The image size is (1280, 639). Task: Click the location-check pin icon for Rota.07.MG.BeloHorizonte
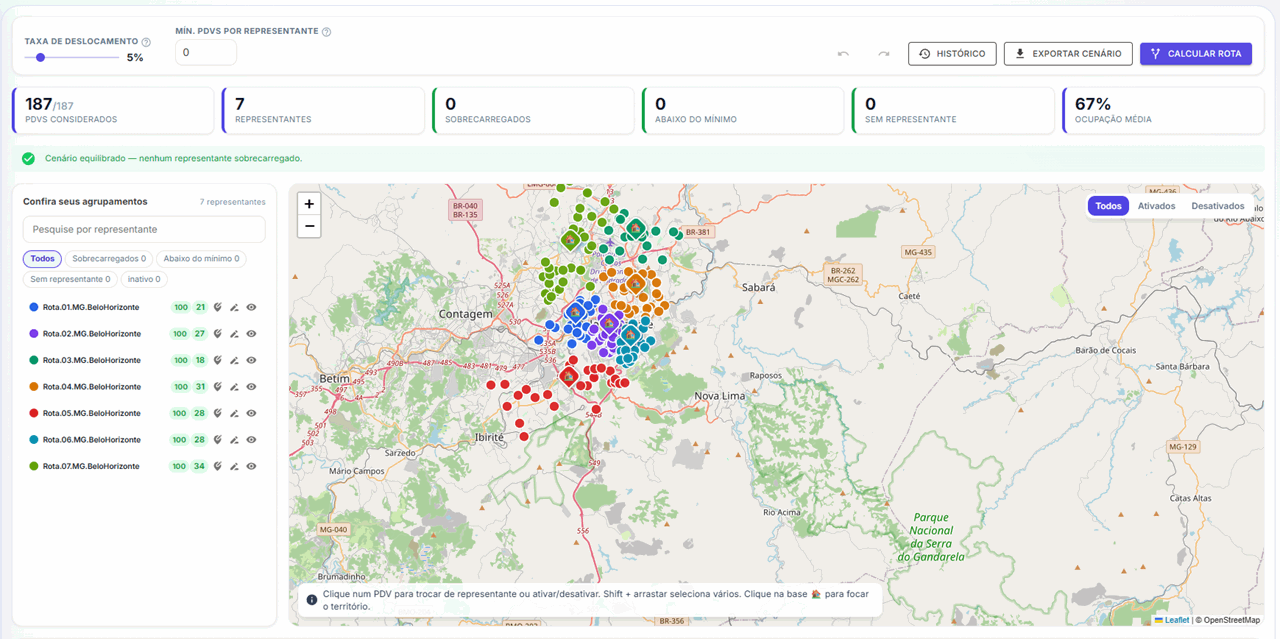pyautogui.click(x=218, y=467)
